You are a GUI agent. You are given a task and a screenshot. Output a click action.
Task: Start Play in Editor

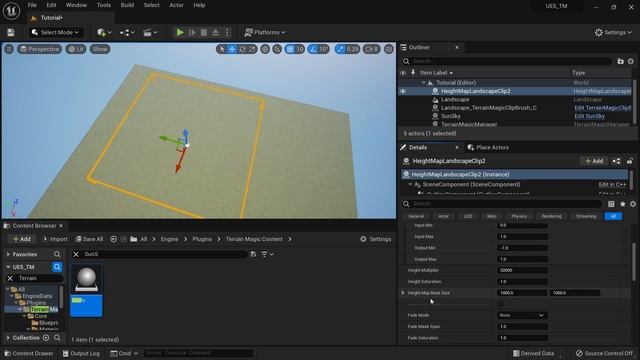click(180, 32)
